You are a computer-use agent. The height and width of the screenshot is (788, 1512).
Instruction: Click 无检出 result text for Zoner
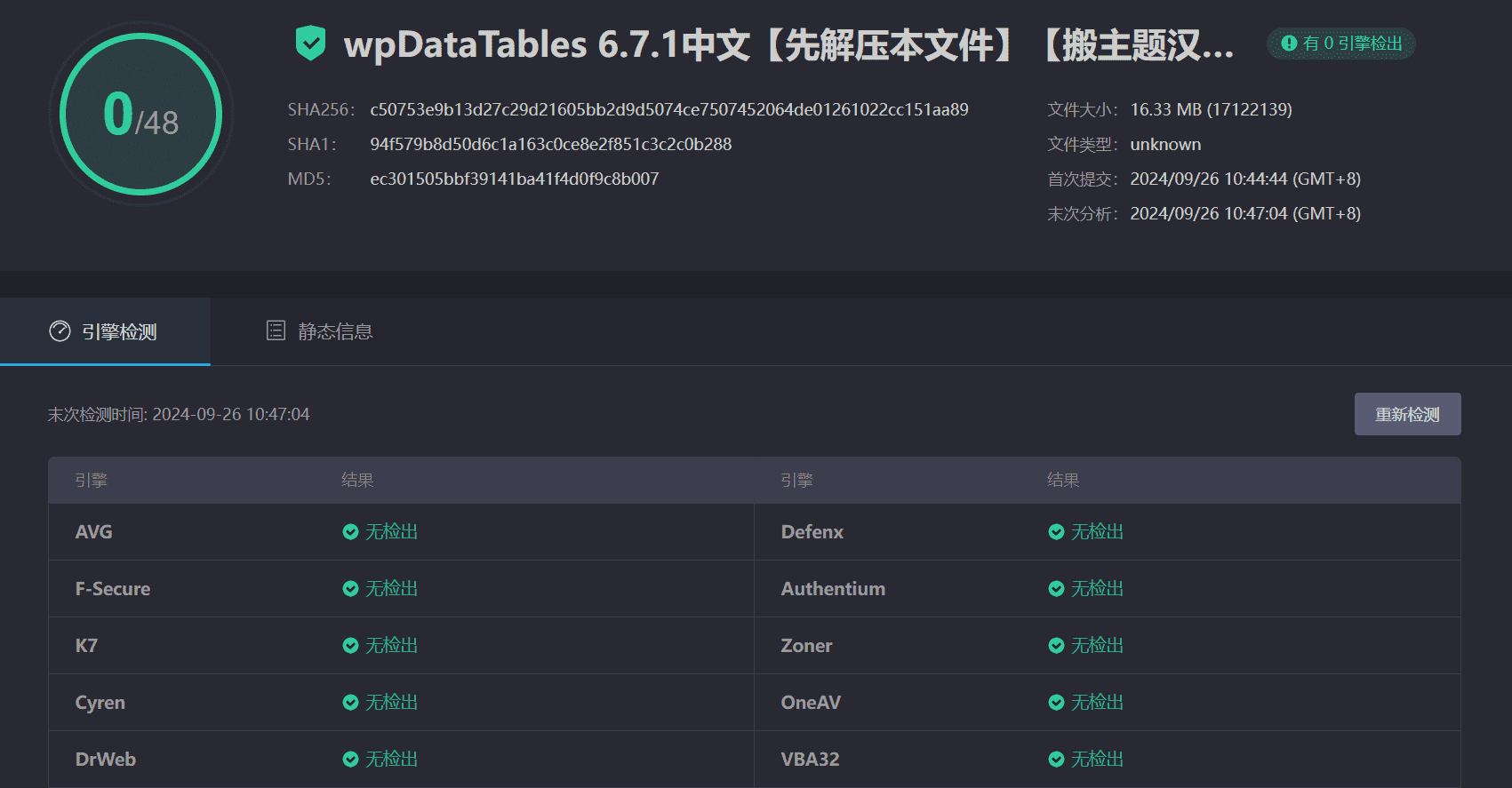(1097, 645)
